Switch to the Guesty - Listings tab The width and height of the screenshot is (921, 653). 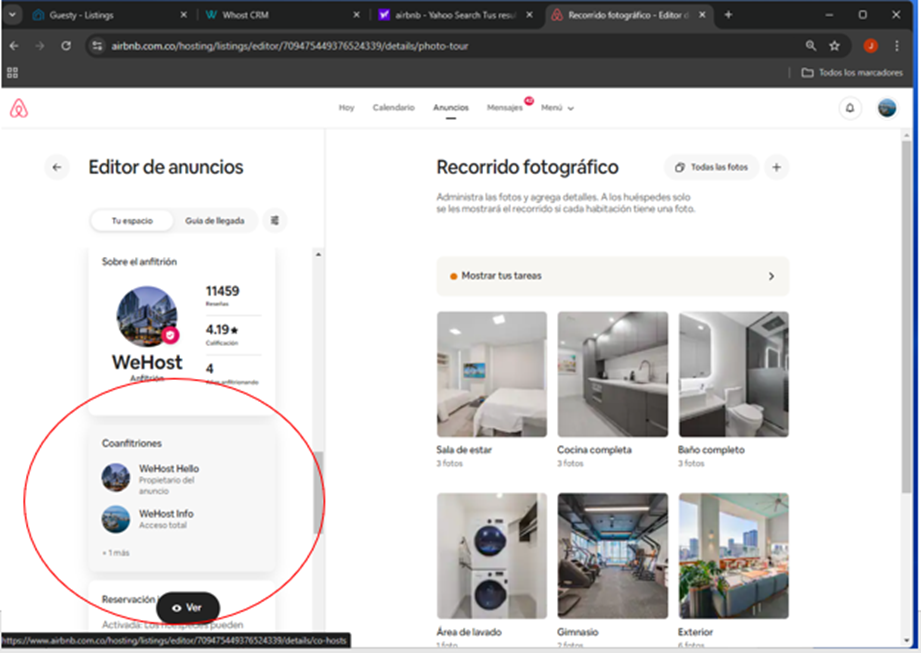(110, 15)
